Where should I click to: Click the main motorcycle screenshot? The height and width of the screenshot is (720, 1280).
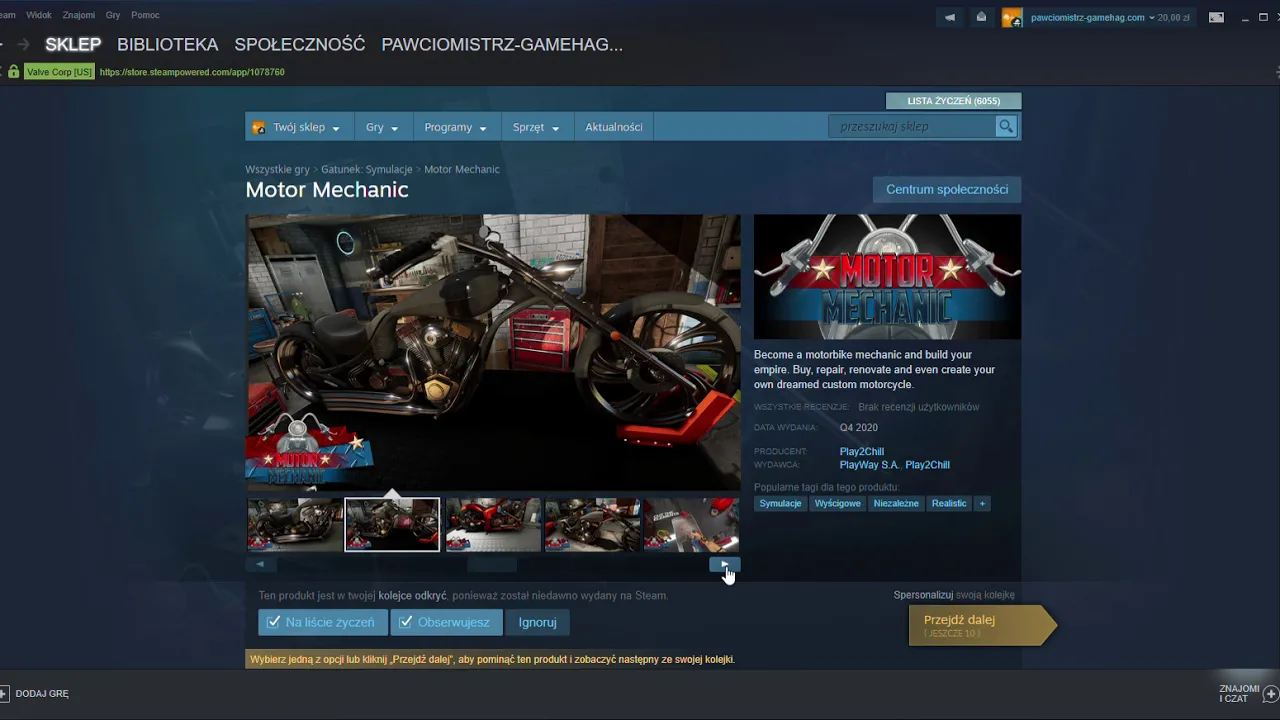click(x=493, y=352)
